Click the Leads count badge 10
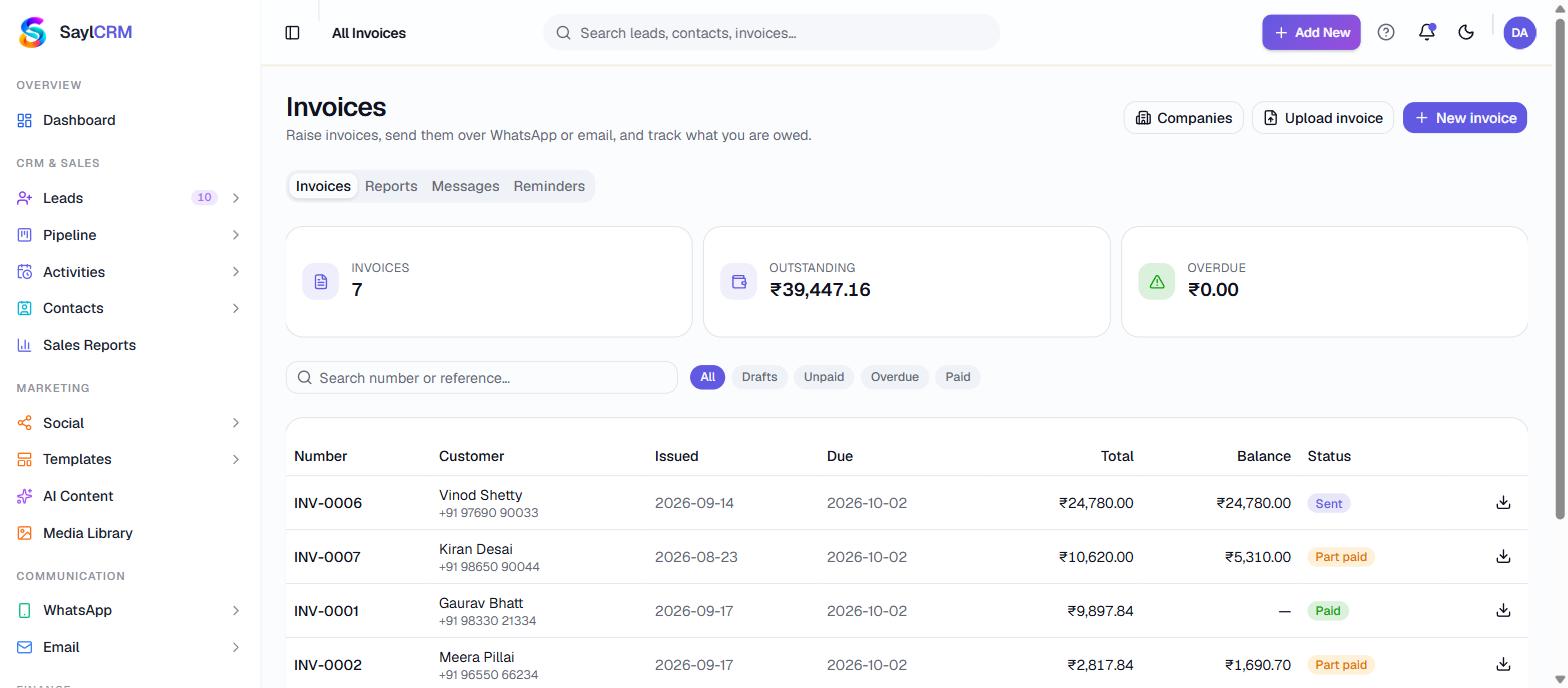The image size is (1568, 688). click(204, 198)
